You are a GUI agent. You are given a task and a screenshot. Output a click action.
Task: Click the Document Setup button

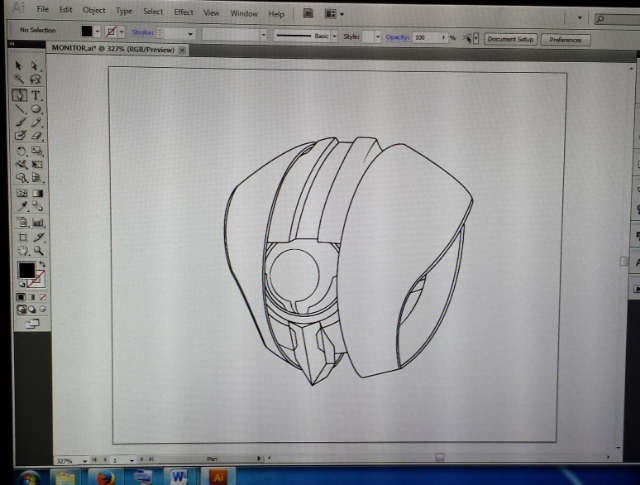coord(510,39)
